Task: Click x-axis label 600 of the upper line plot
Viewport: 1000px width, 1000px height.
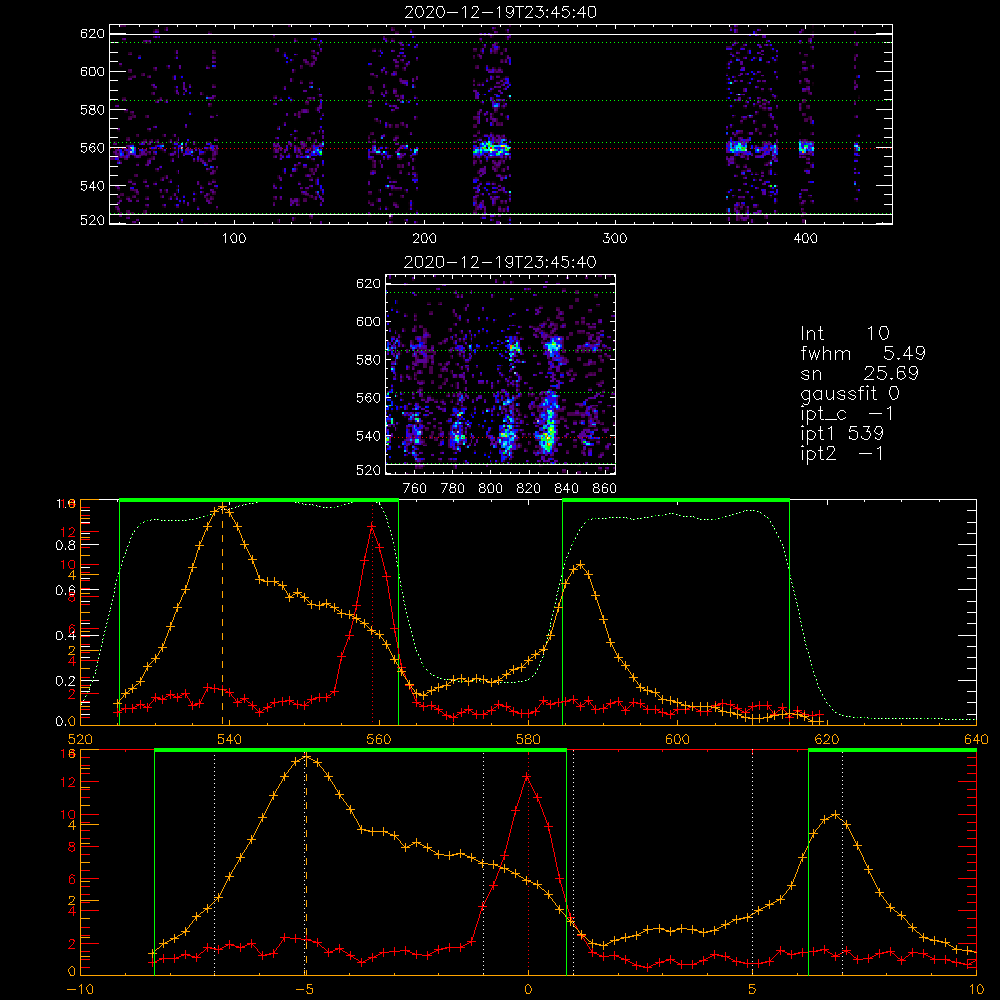Action: tap(677, 739)
